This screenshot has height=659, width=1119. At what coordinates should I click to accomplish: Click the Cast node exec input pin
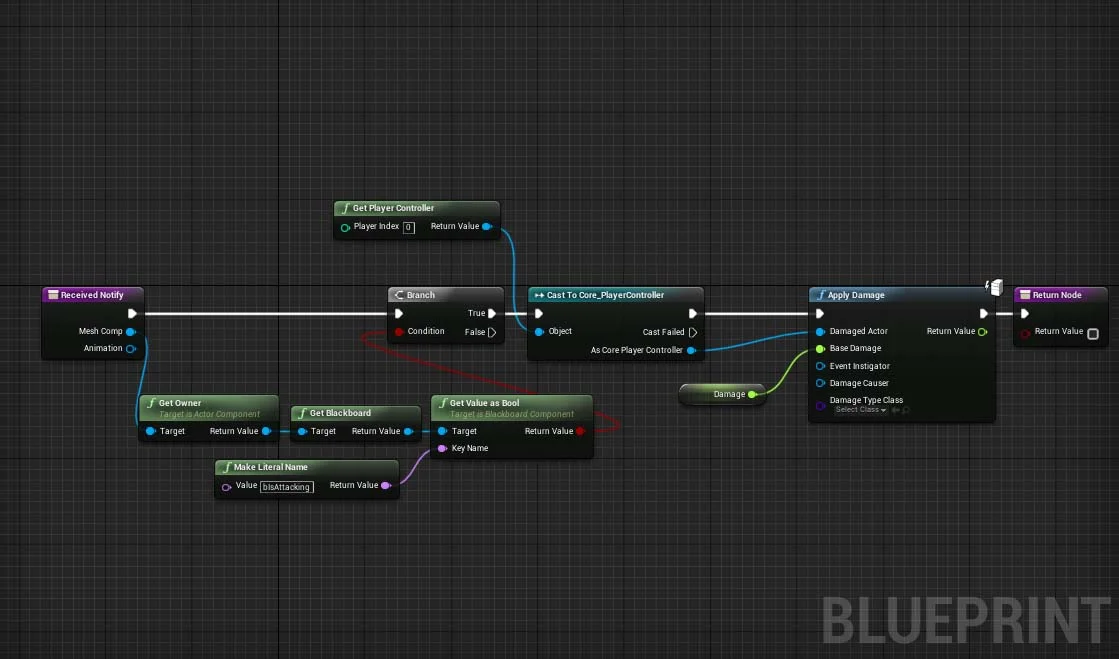point(539,313)
